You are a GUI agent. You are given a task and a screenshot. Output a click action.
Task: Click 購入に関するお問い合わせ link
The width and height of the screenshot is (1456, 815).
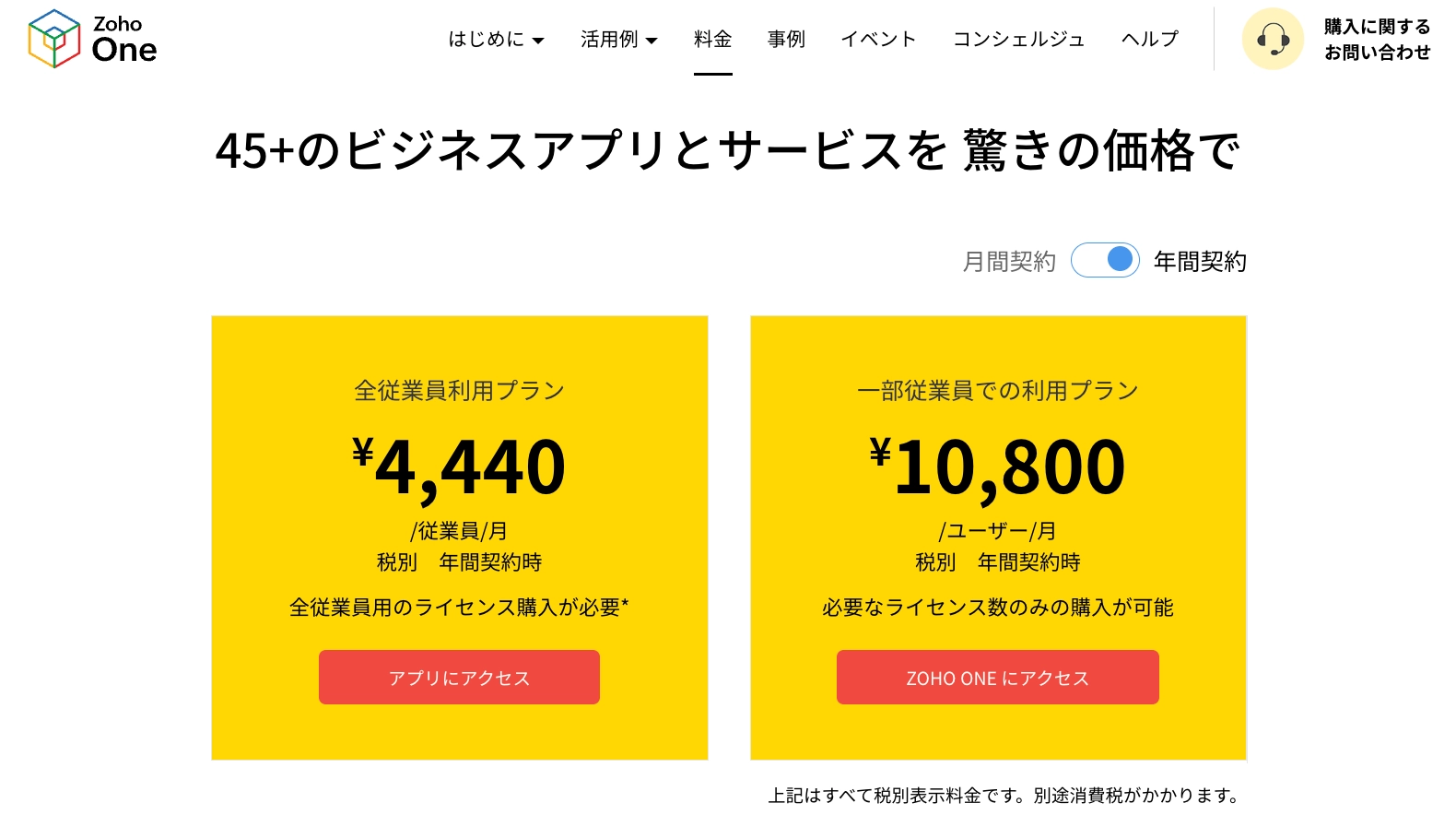[1377, 40]
